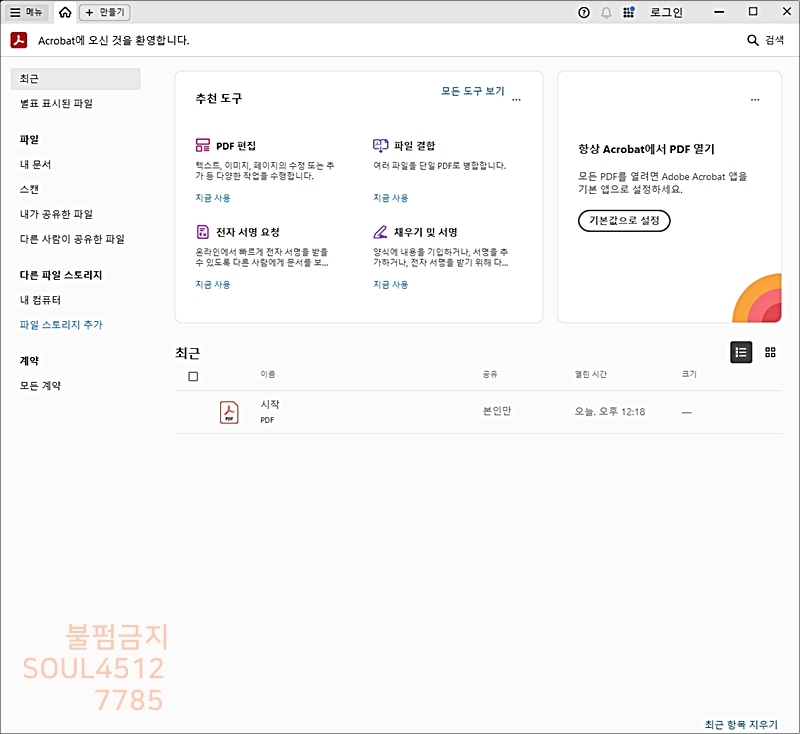
Task: Click the Home icon in top bar
Action: pyautogui.click(x=65, y=12)
